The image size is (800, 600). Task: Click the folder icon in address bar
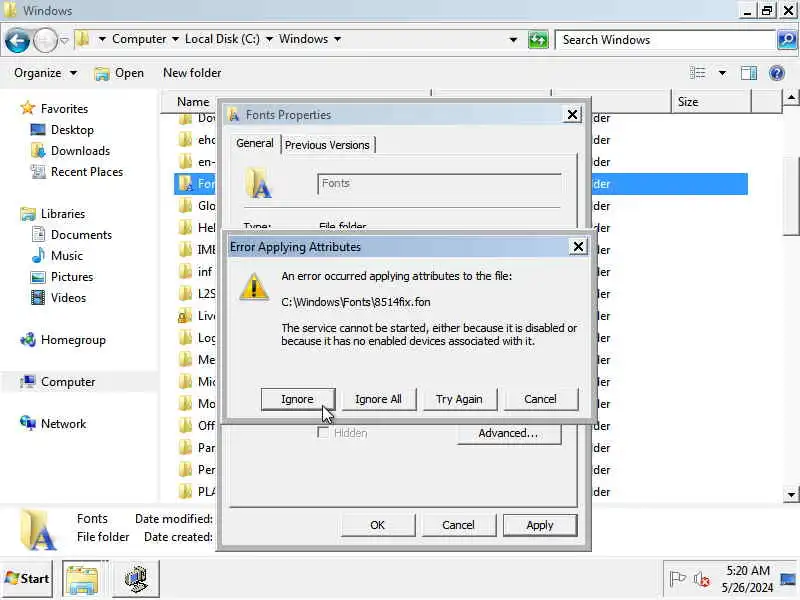pos(84,39)
